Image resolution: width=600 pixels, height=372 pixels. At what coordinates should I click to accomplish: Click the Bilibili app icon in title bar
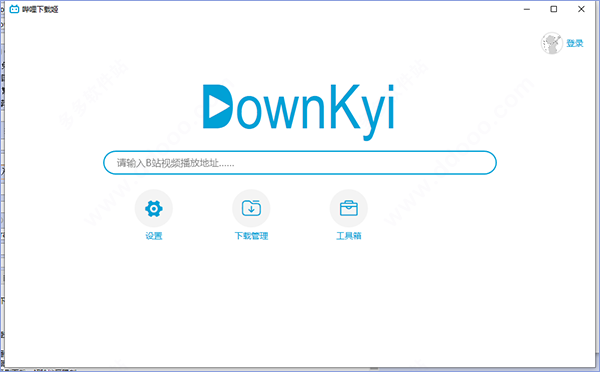pyautogui.click(x=14, y=9)
